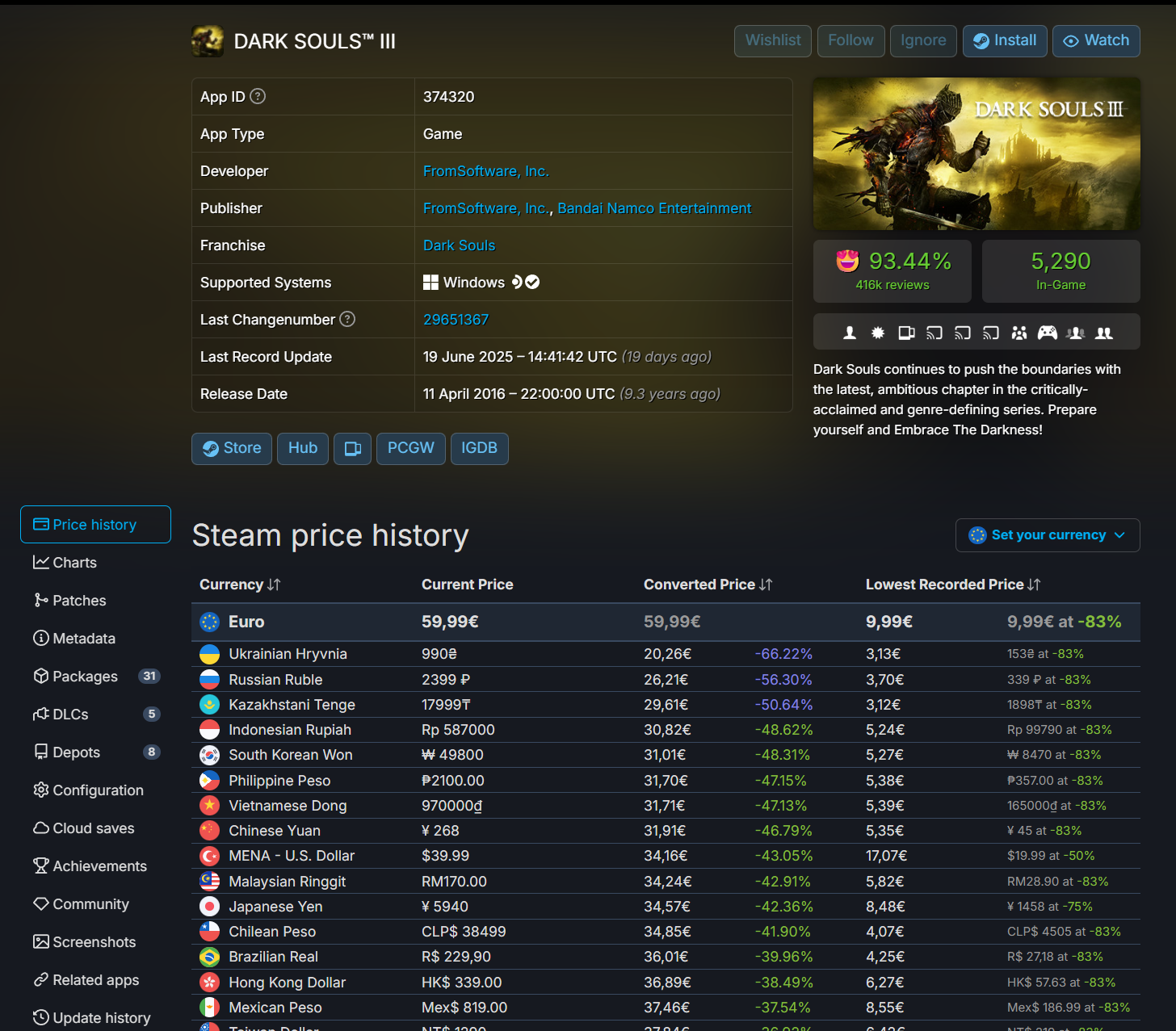Image resolution: width=1176 pixels, height=1031 pixels.
Task: Click the -66.22% difference in the Hryvnia row
Action: (x=783, y=654)
